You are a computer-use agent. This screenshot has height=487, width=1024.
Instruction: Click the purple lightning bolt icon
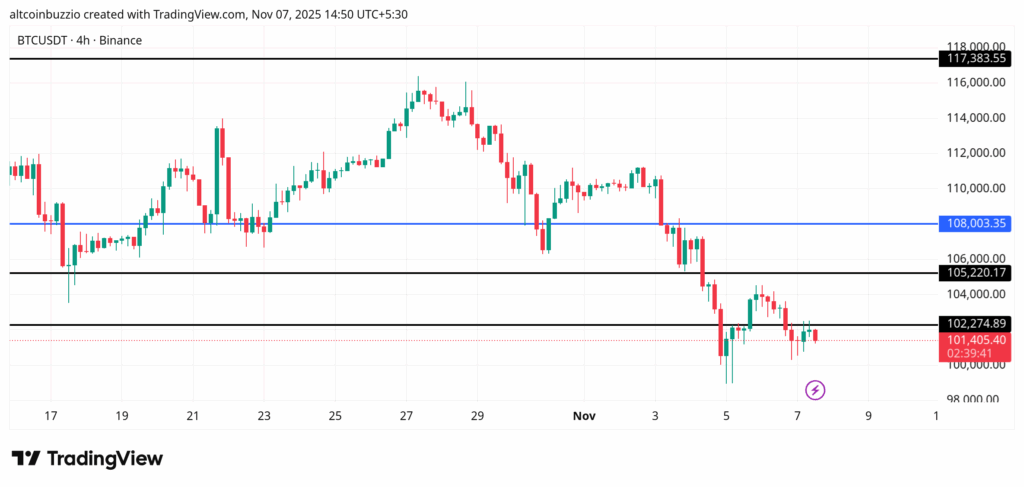[815, 389]
